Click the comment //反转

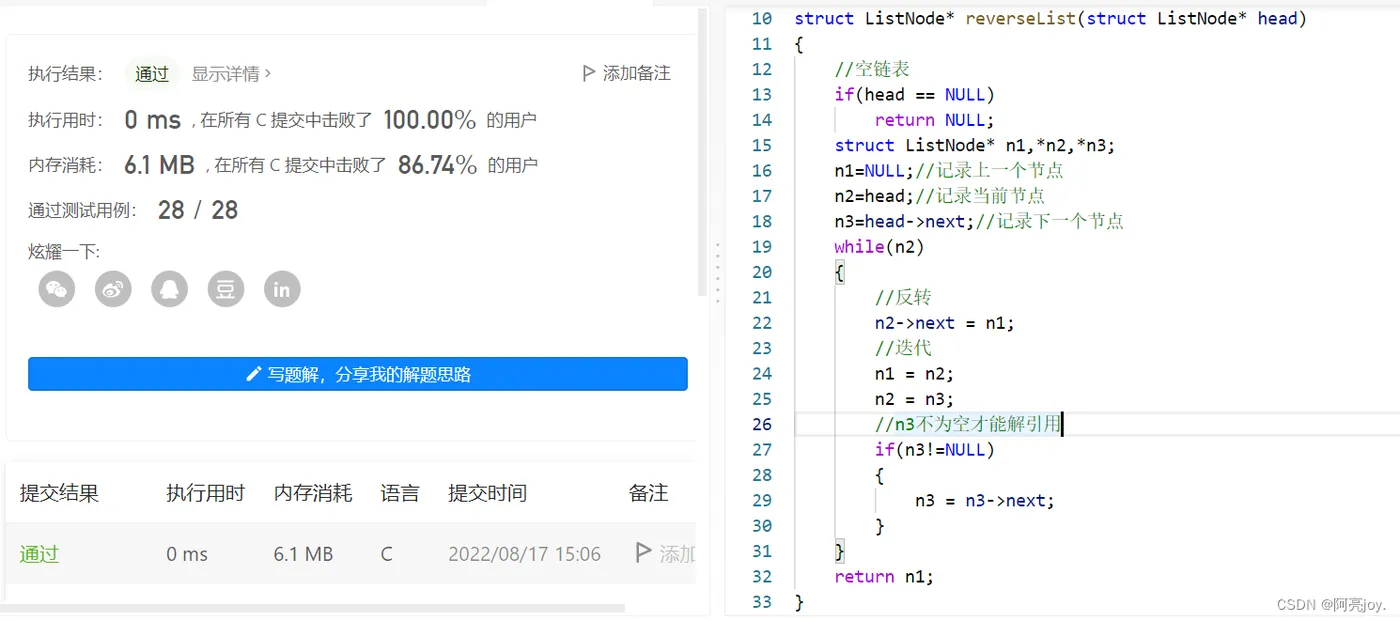pyautogui.click(x=903, y=297)
